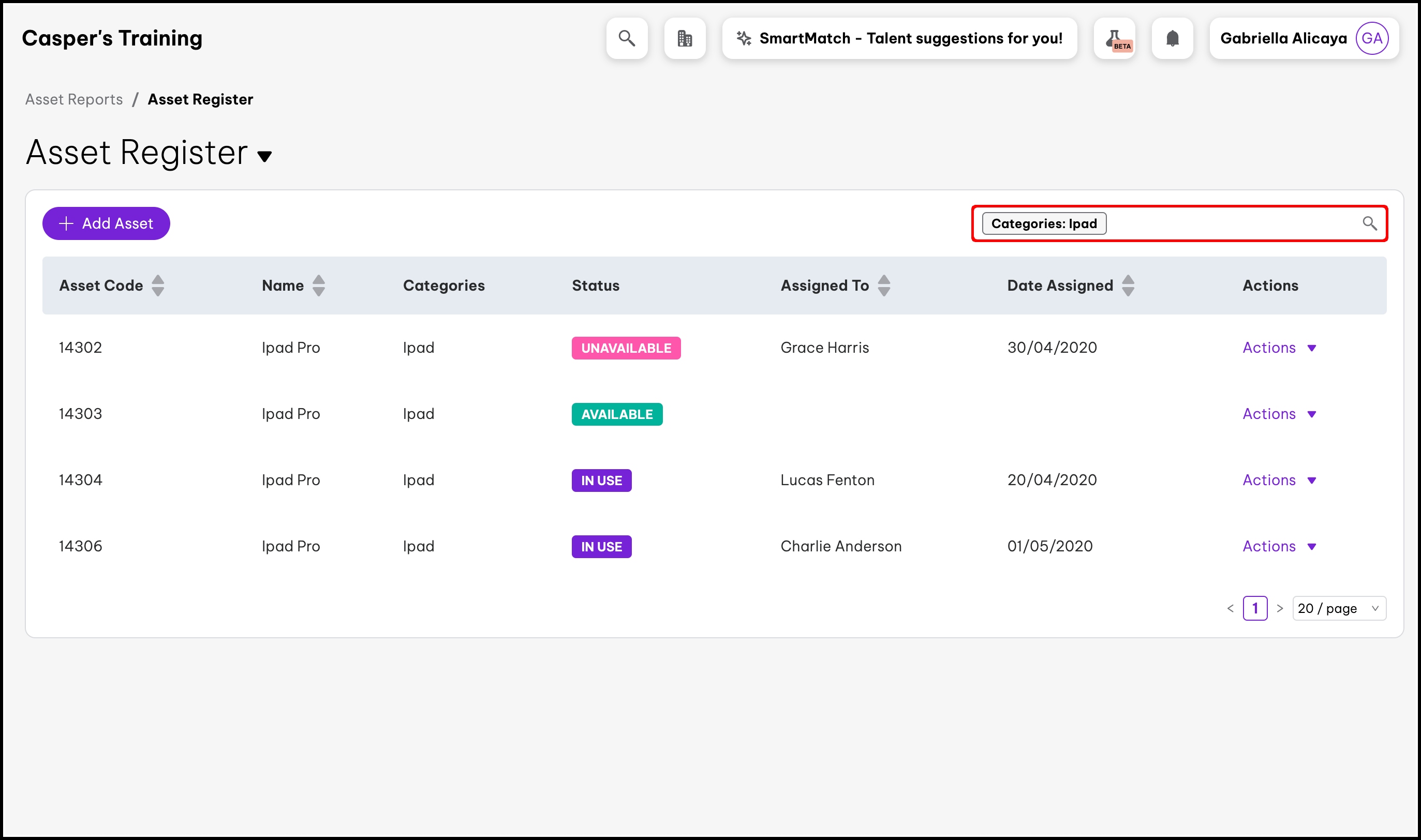Expand the Asset Register title dropdown
1421x840 pixels.
coord(264,156)
